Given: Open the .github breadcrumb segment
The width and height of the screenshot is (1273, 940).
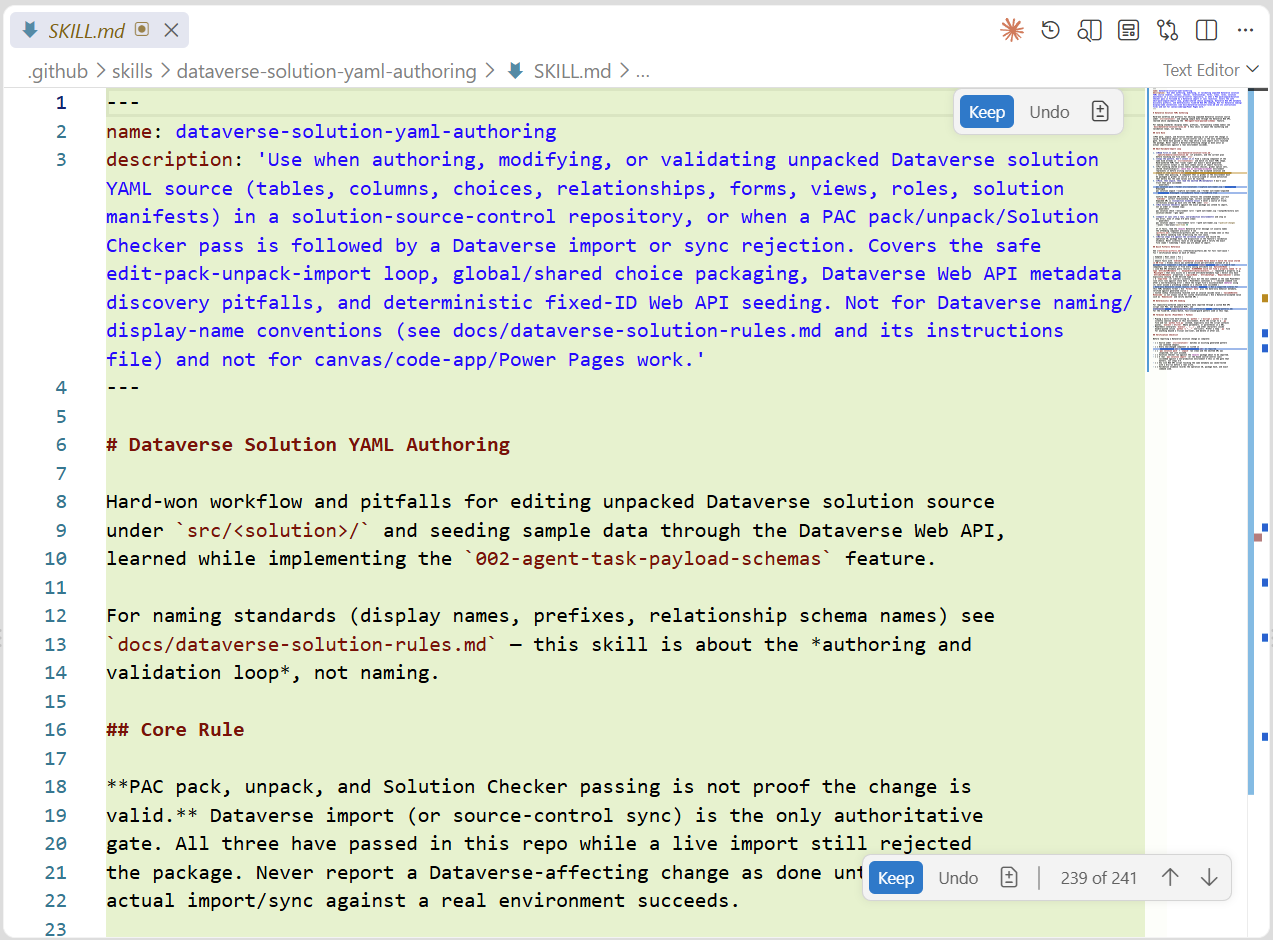Looking at the screenshot, I should click(x=58, y=71).
